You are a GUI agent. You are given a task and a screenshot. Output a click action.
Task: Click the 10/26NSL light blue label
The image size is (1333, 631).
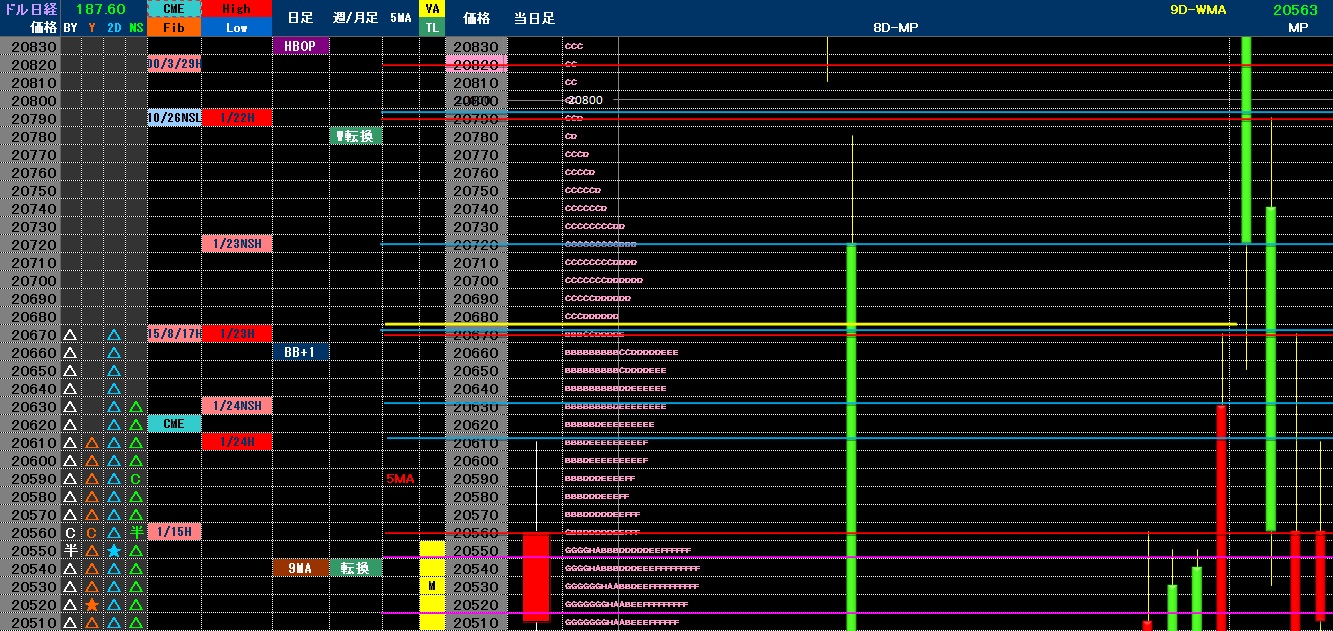(x=174, y=118)
